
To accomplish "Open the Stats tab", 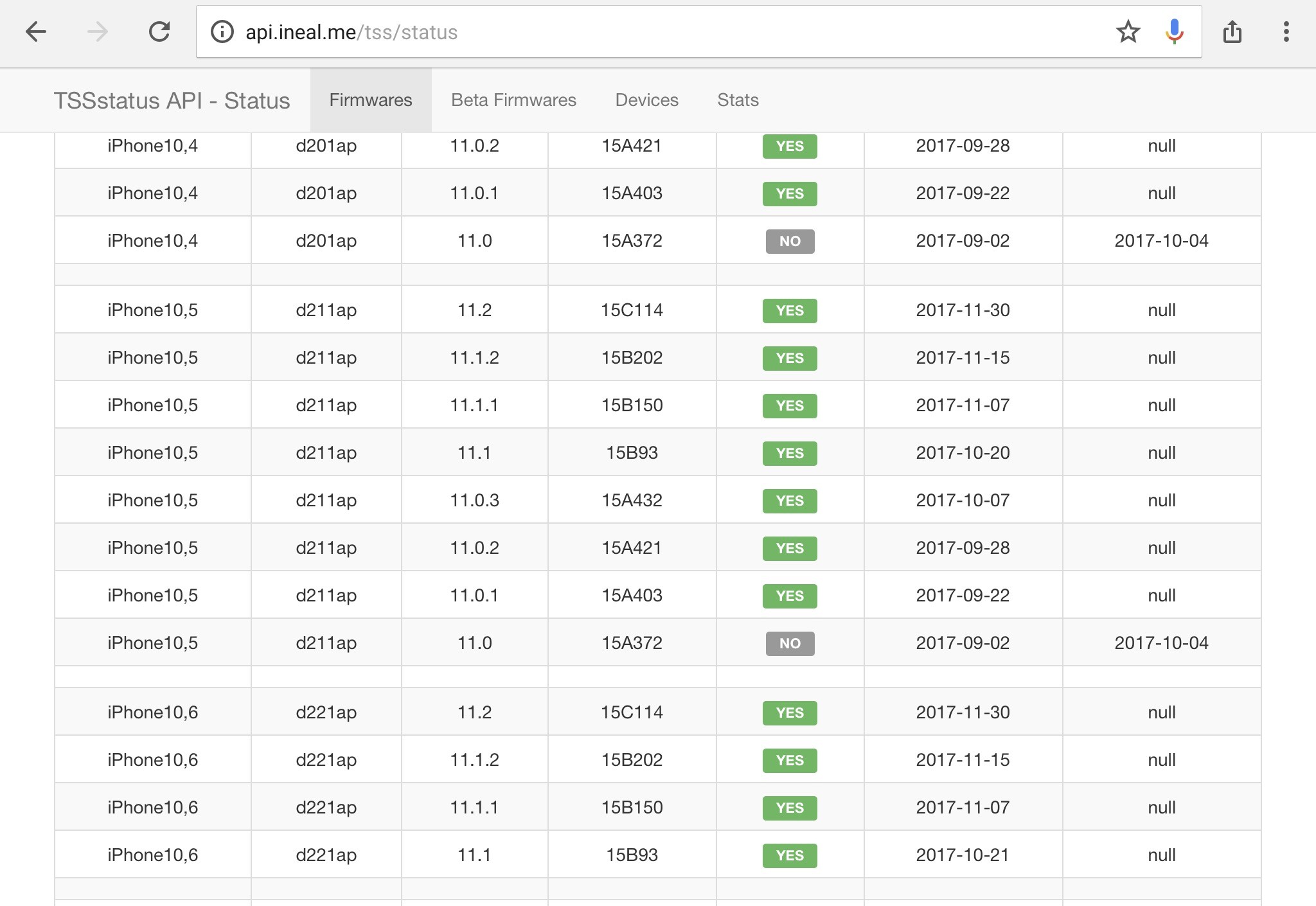I will coord(738,100).
